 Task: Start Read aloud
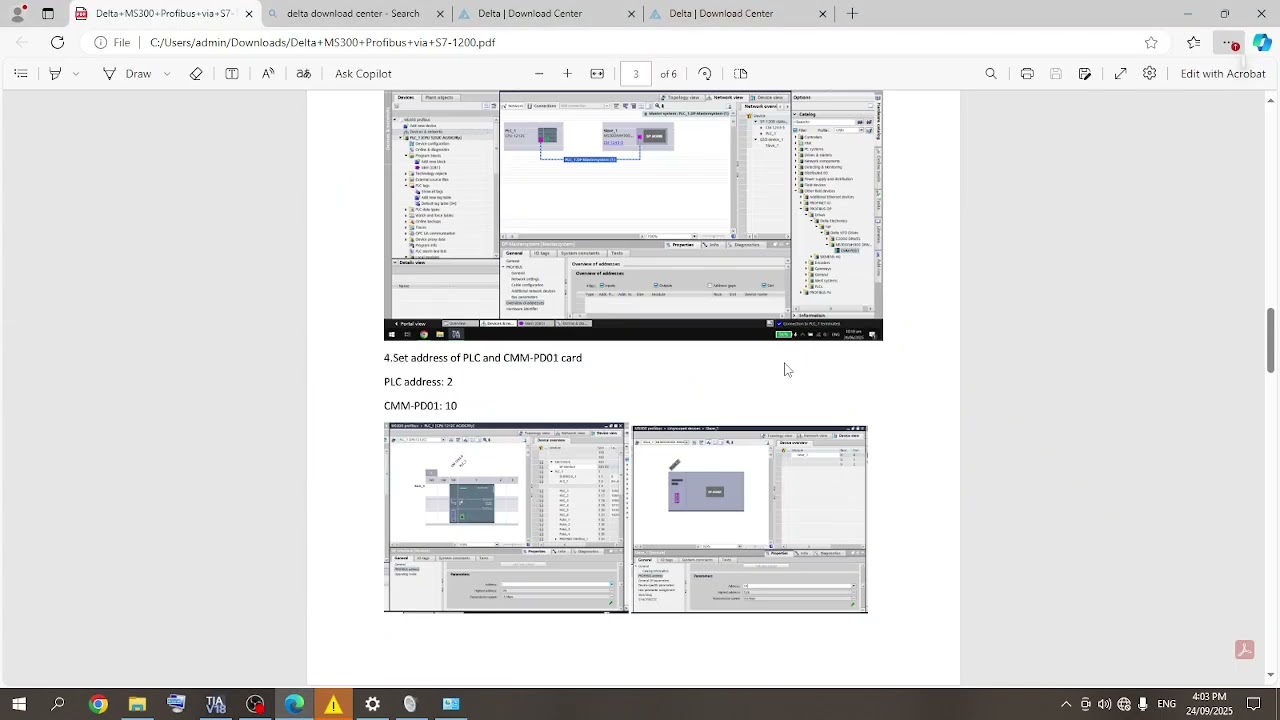click(x=268, y=73)
